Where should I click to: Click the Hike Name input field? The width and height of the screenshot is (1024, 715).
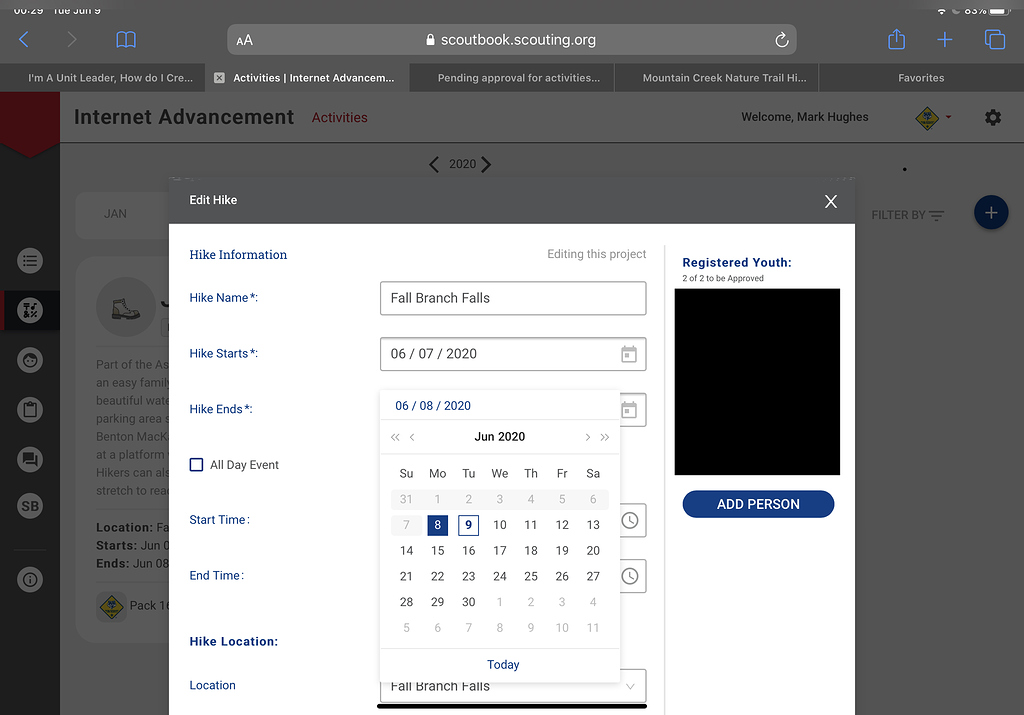(512, 298)
